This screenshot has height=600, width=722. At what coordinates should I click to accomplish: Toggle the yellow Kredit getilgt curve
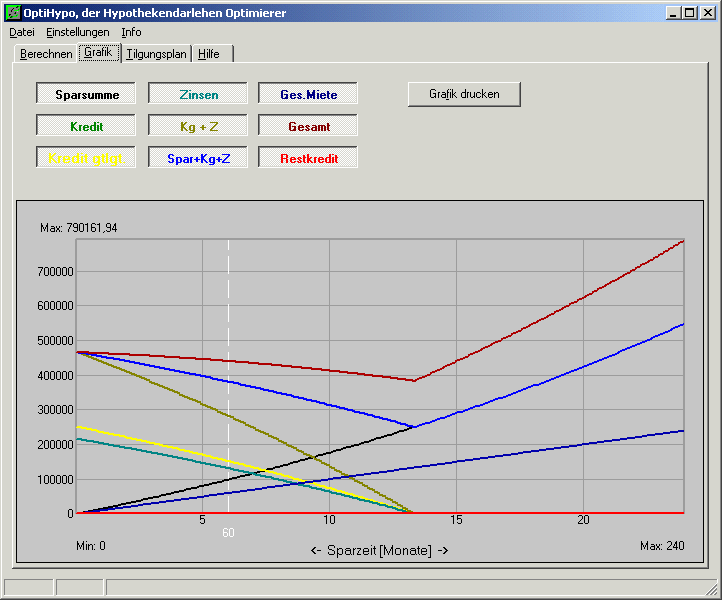pyautogui.click(x=87, y=159)
